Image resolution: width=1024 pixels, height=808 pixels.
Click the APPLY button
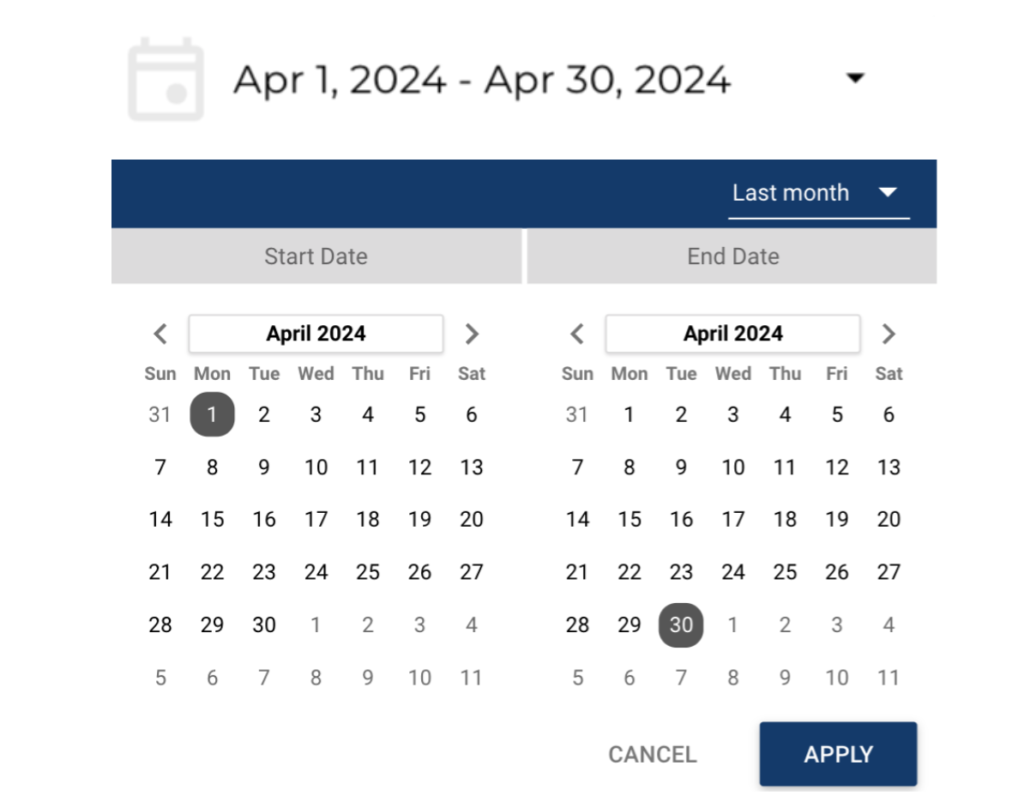coord(838,754)
